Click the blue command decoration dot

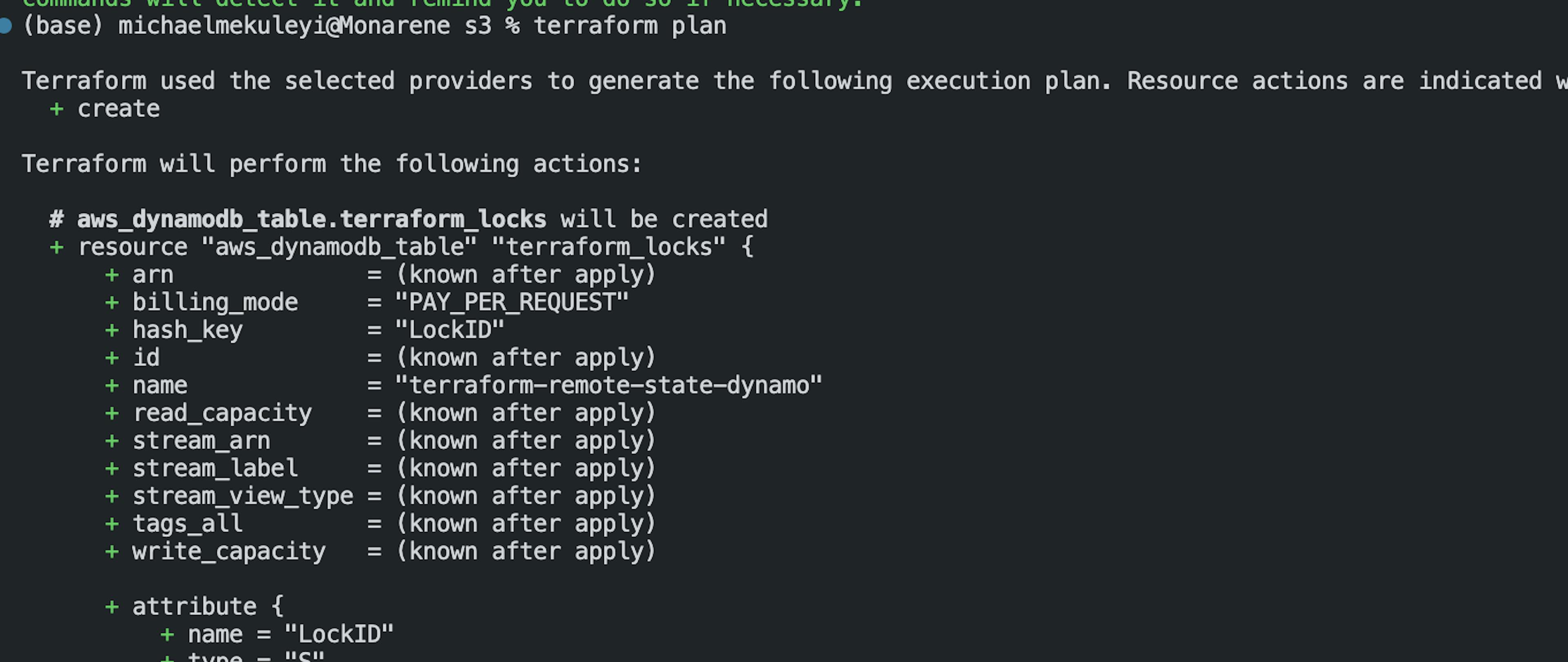(5, 26)
